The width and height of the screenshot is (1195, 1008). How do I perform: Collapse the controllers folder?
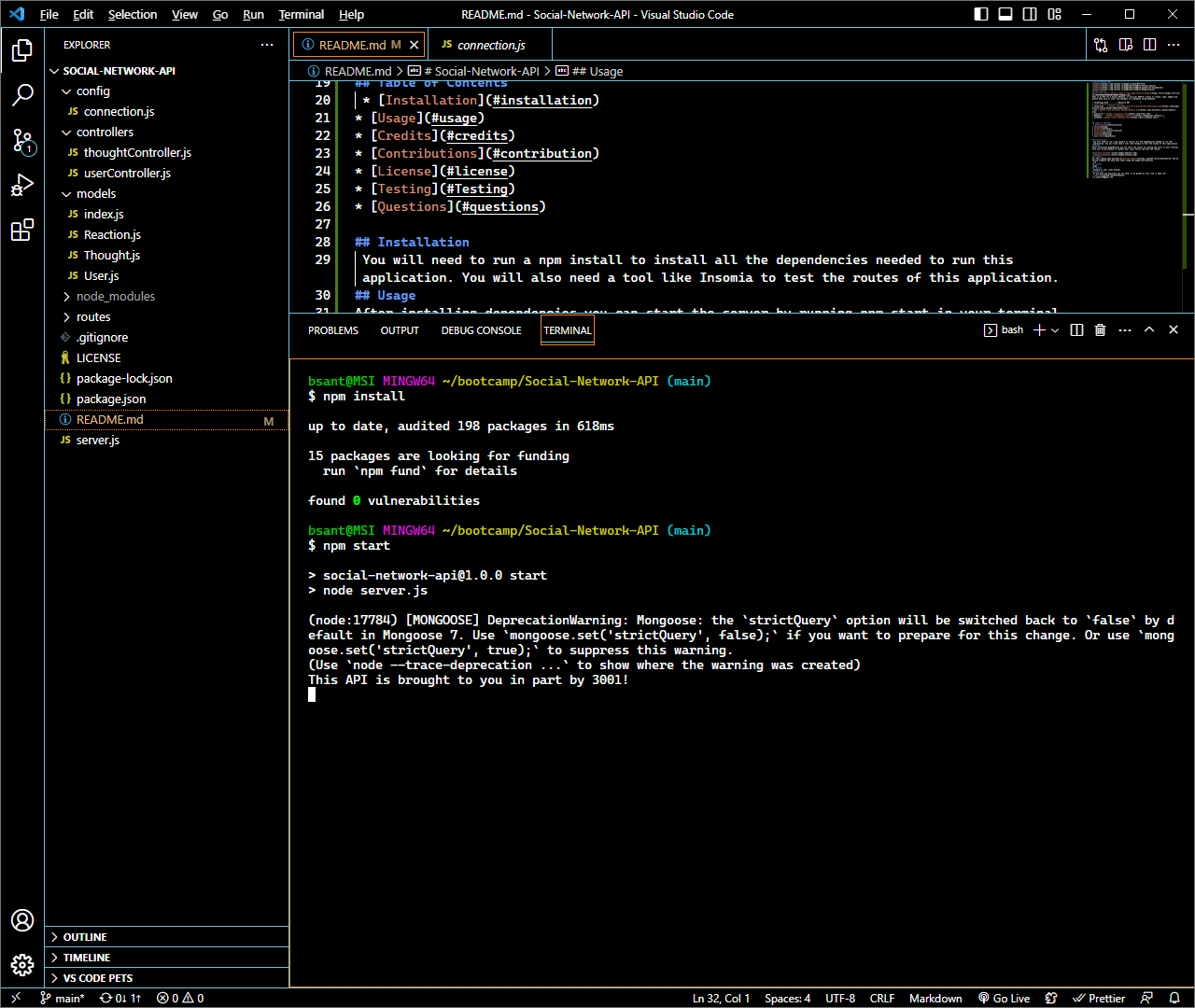tap(166, 133)
